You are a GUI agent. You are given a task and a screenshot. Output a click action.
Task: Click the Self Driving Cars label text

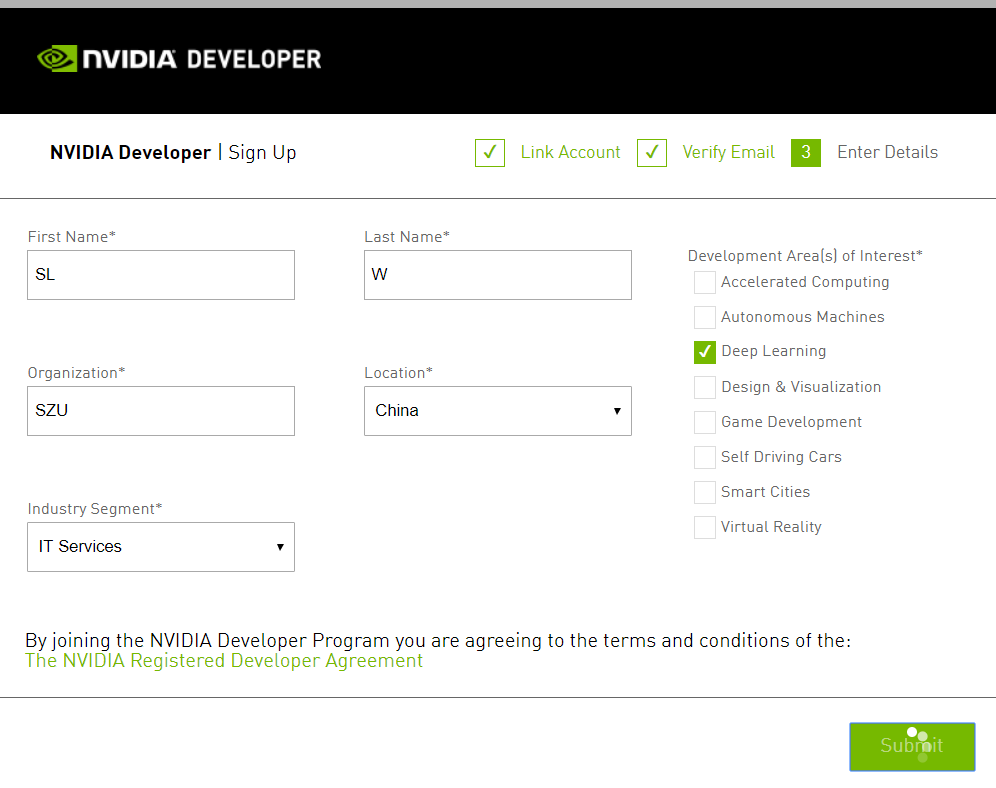pos(781,457)
